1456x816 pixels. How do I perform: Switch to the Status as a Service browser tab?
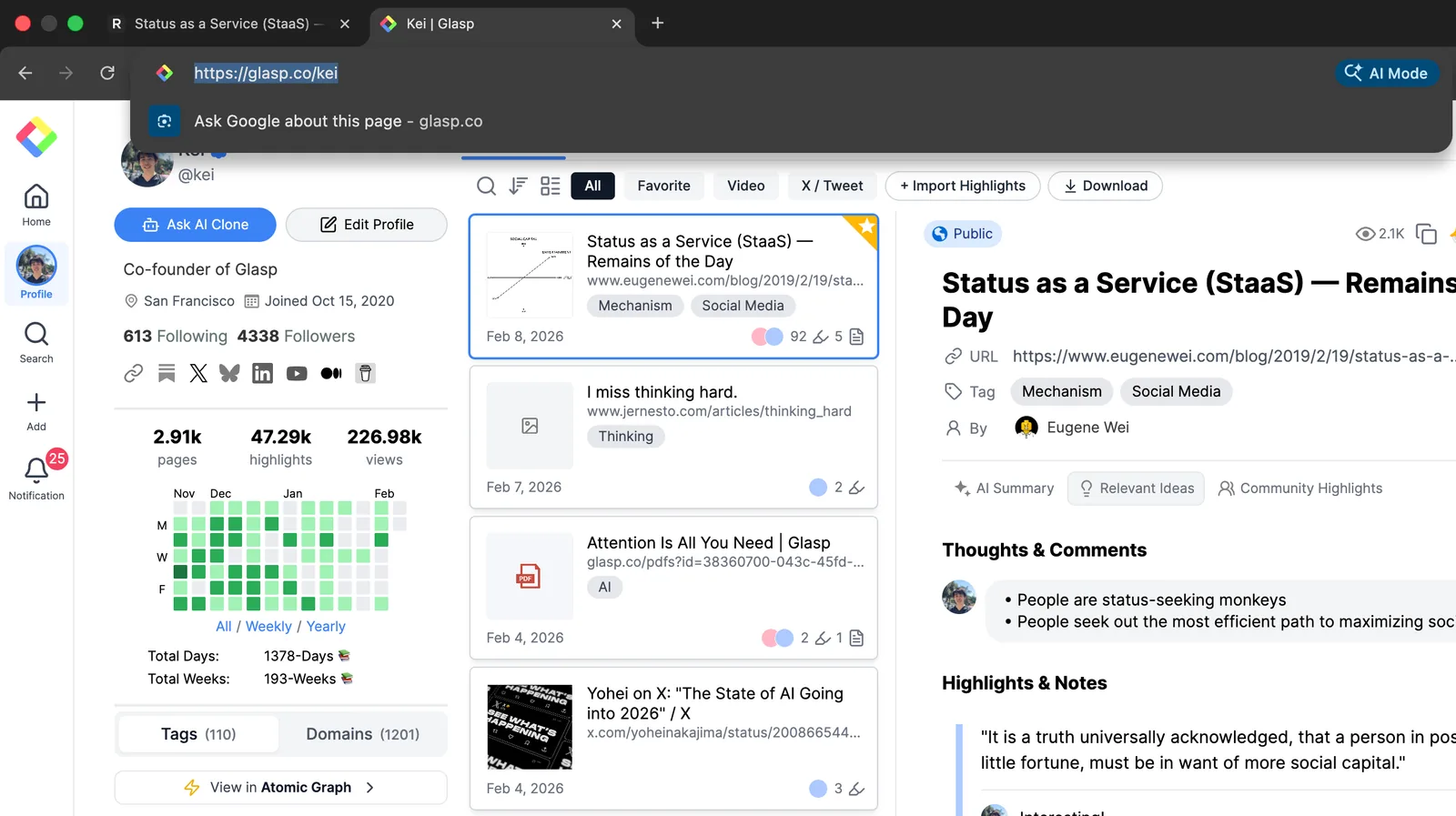pos(229,24)
